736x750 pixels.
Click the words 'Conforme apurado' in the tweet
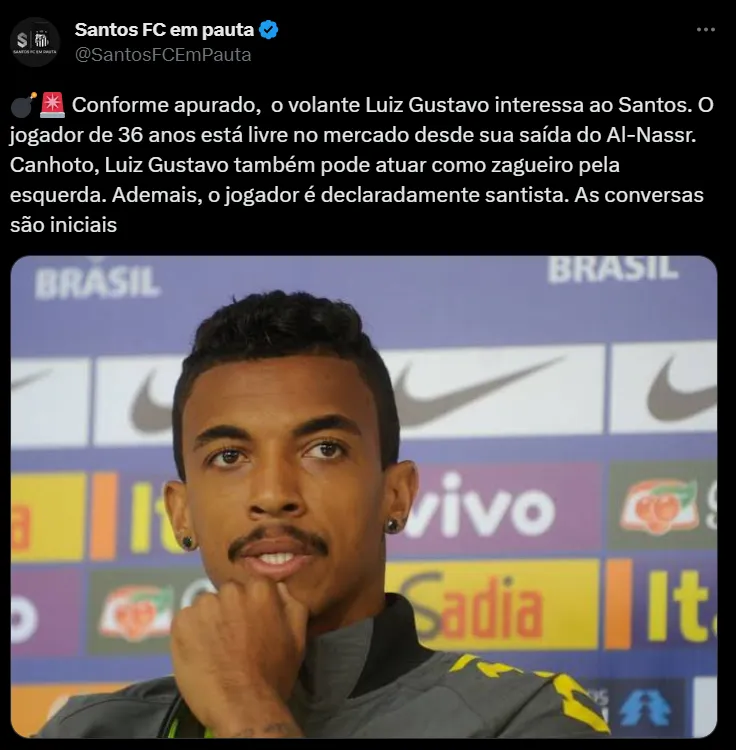[x=166, y=105]
